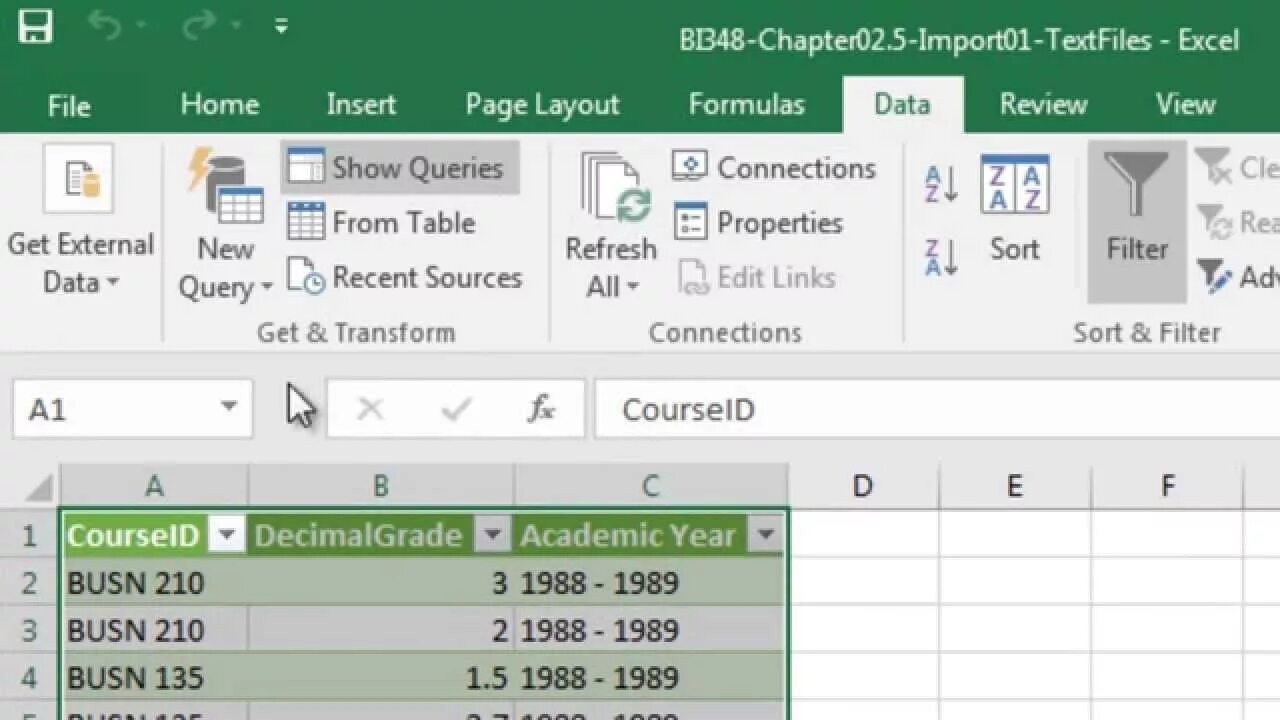Click the DecimalGrade header cell

tap(381, 535)
